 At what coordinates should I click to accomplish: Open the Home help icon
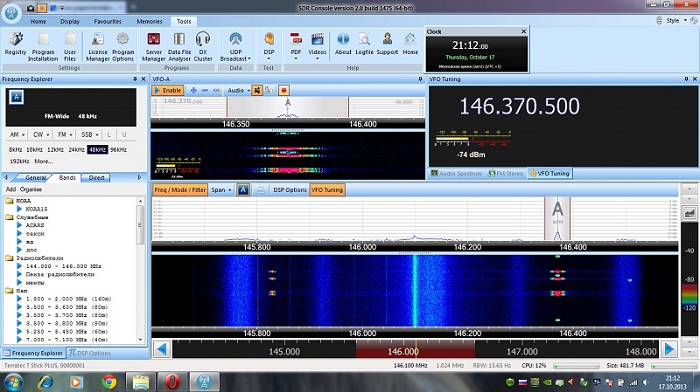click(410, 44)
